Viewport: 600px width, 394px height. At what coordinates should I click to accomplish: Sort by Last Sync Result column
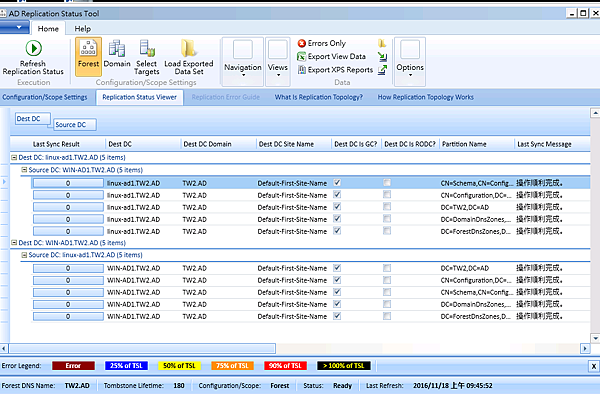click(x=56, y=144)
